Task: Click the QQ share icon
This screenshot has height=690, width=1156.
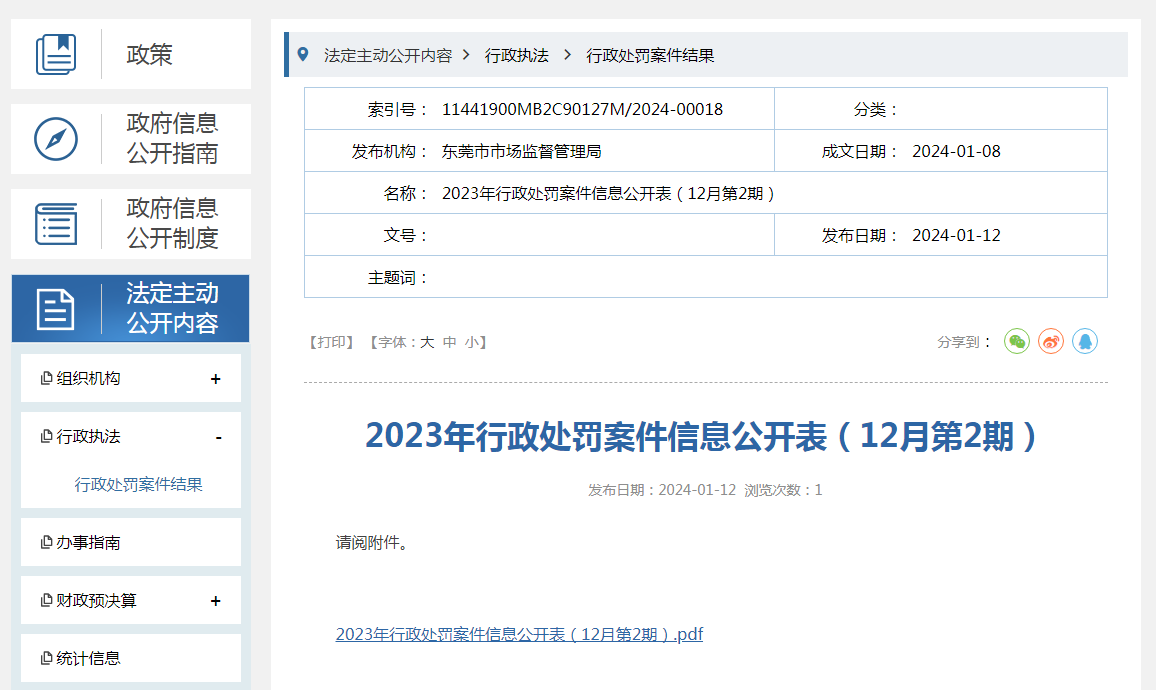Action: tap(1085, 342)
